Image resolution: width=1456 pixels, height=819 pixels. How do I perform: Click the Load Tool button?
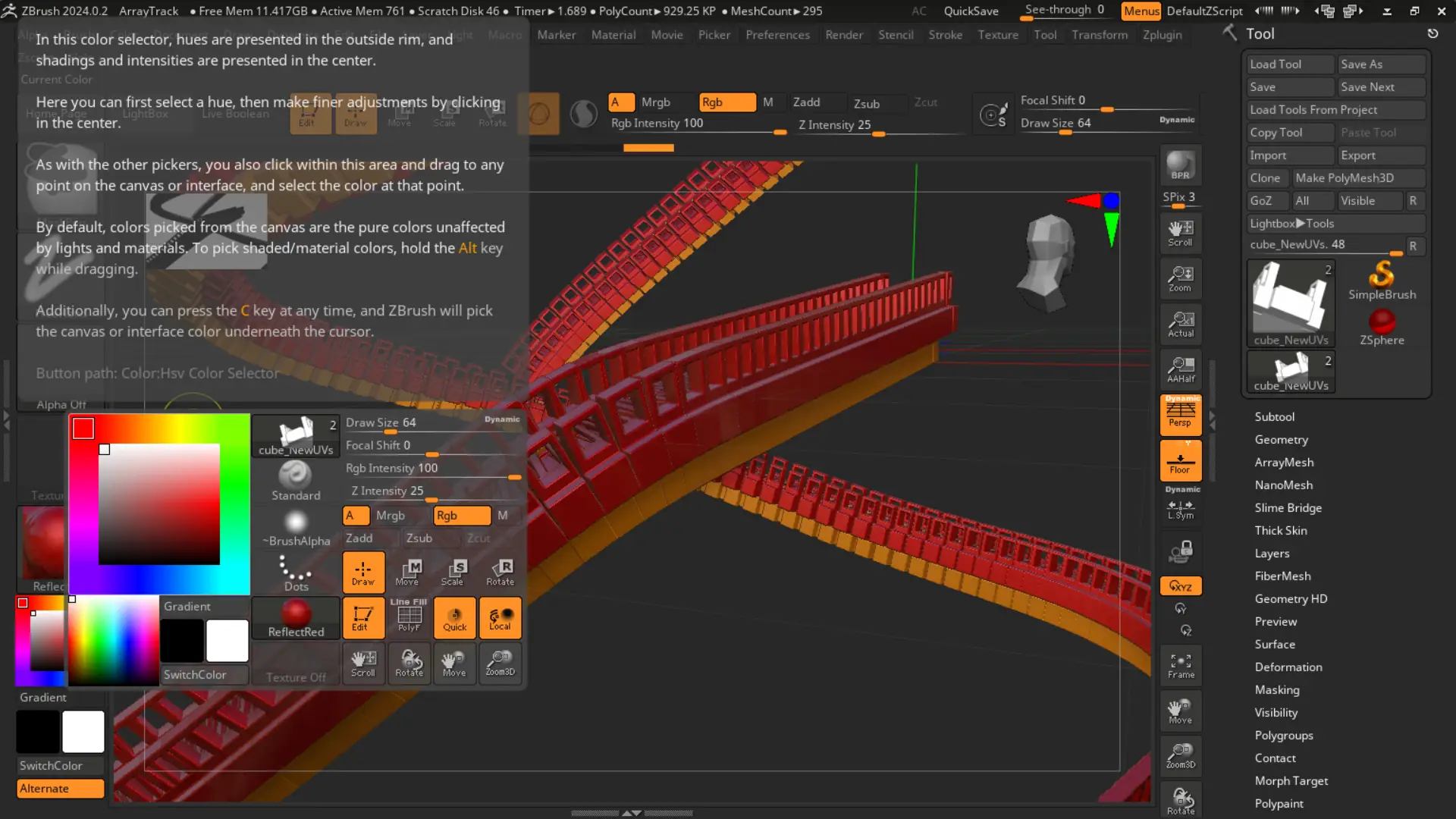click(1289, 64)
